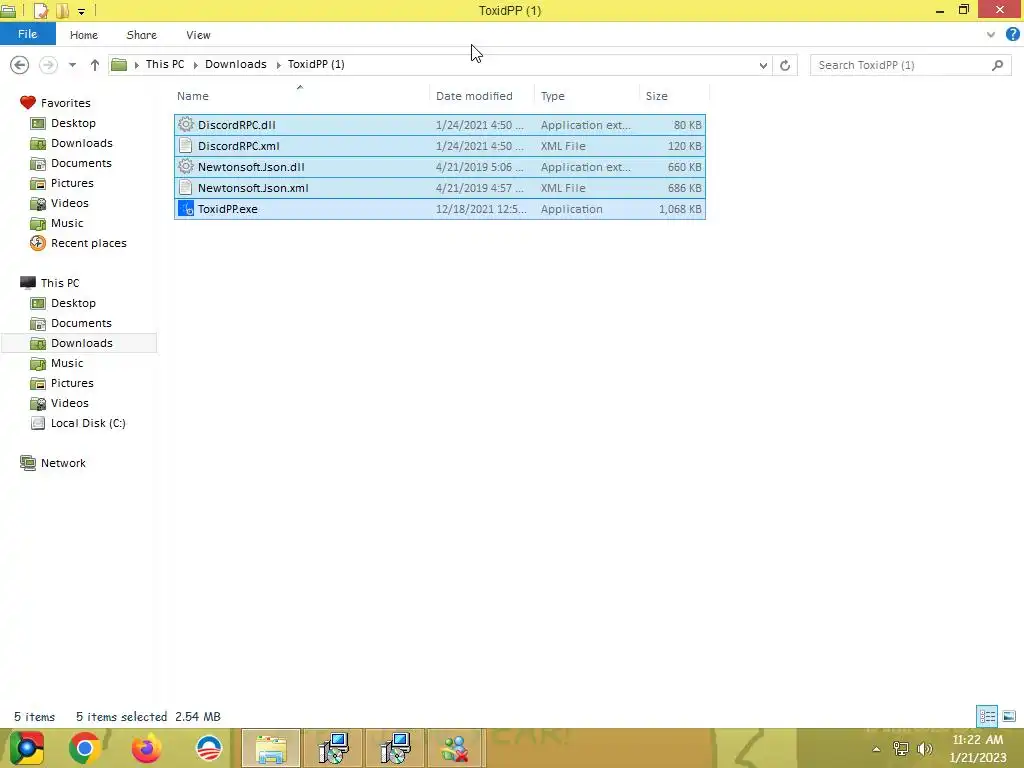Viewport: 1024px width, 768px height.
Task: Click the Forward navigation arrow
Action: 48,65
